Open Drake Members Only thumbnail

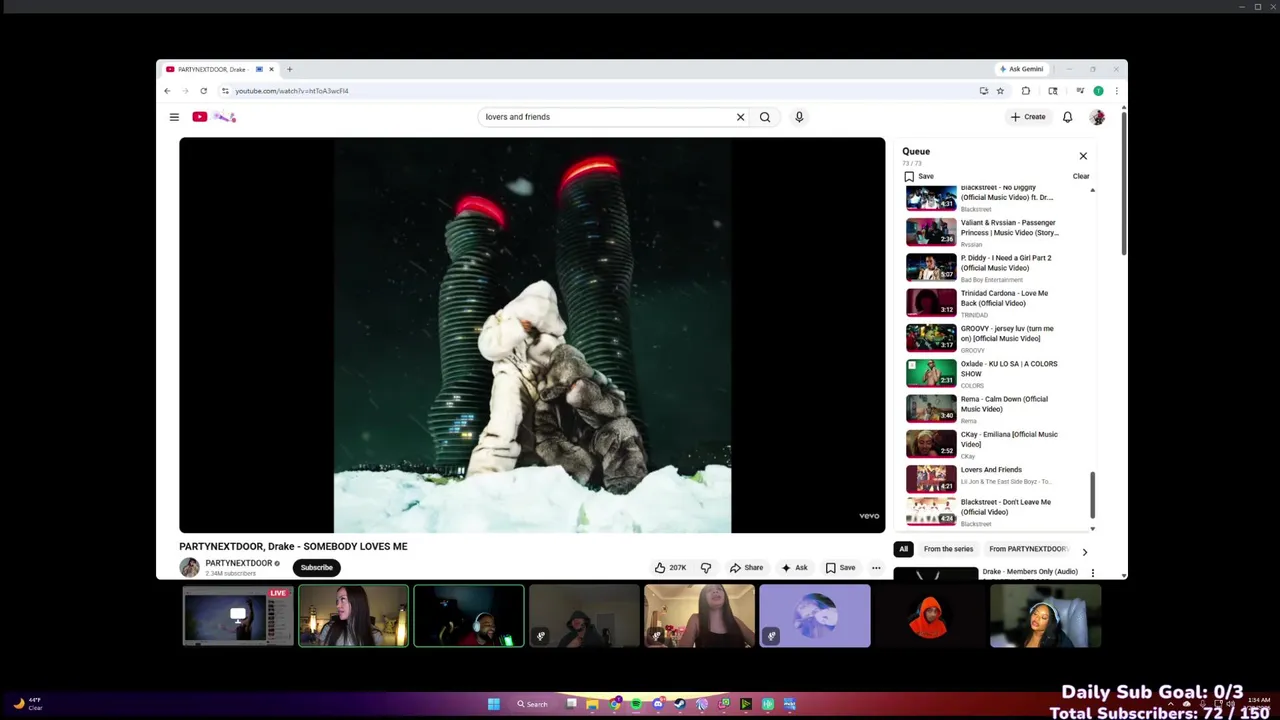tap(935, 574)
